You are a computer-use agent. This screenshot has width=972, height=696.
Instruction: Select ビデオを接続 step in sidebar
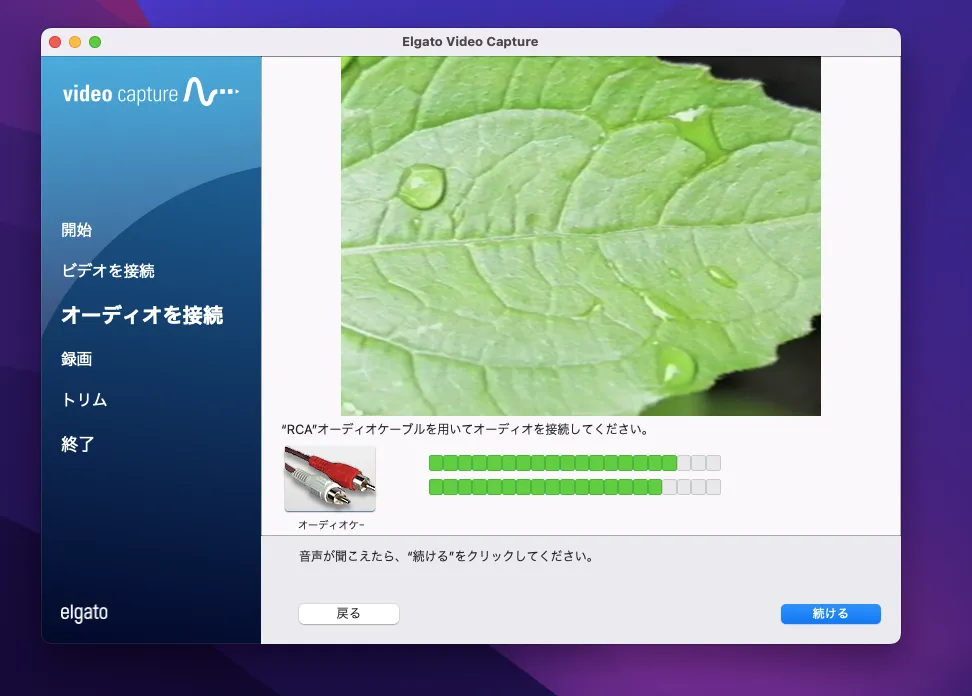108,271
